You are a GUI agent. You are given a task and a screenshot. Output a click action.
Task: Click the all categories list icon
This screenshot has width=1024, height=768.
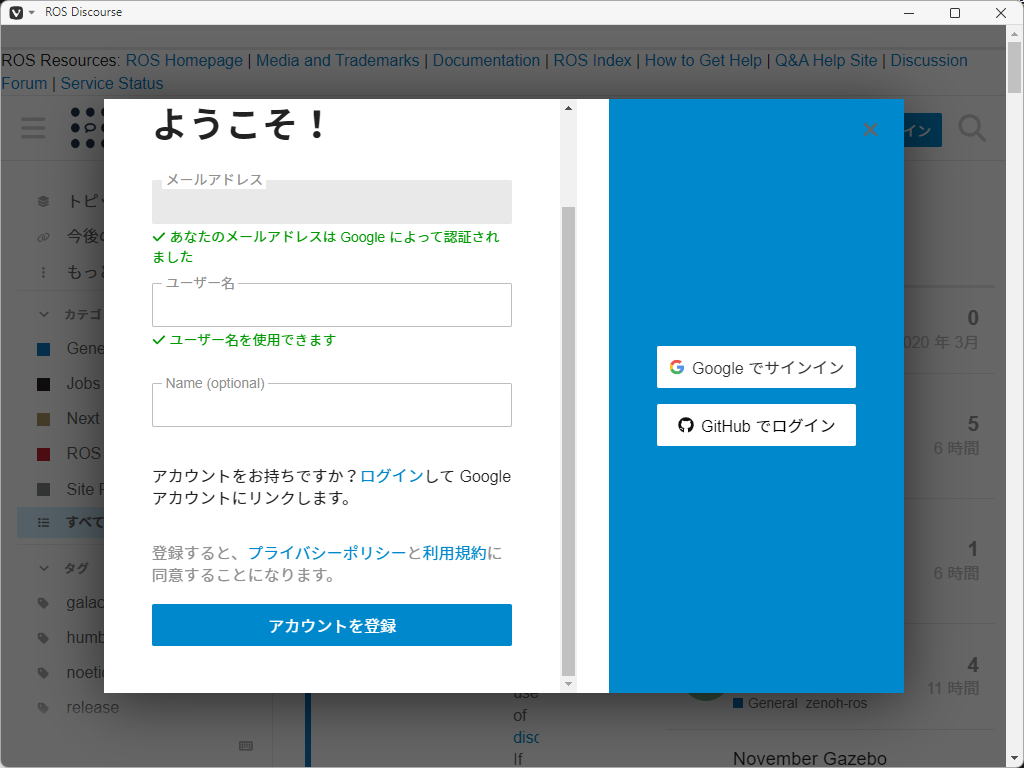(43, 522)
